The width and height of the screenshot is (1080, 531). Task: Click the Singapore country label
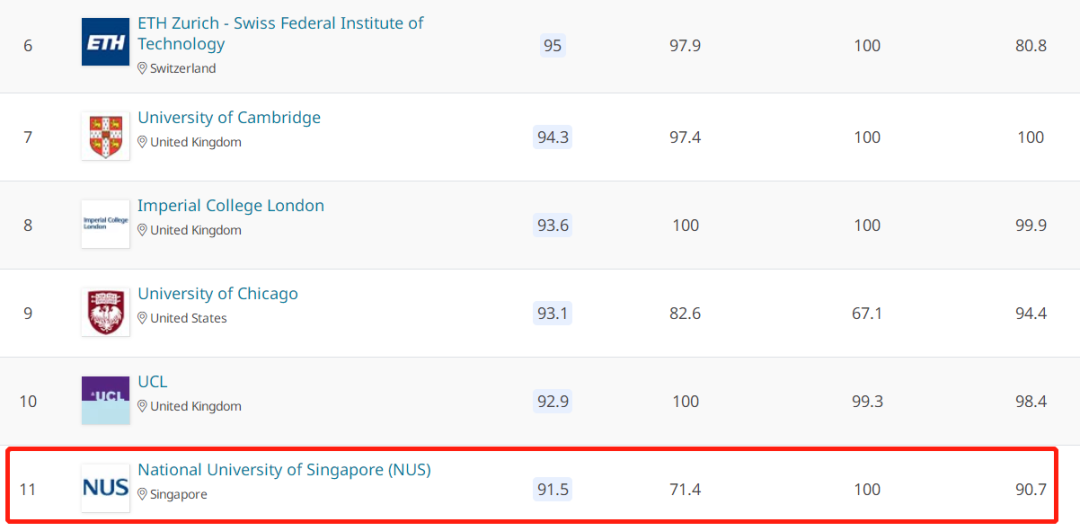coord(178,494)
